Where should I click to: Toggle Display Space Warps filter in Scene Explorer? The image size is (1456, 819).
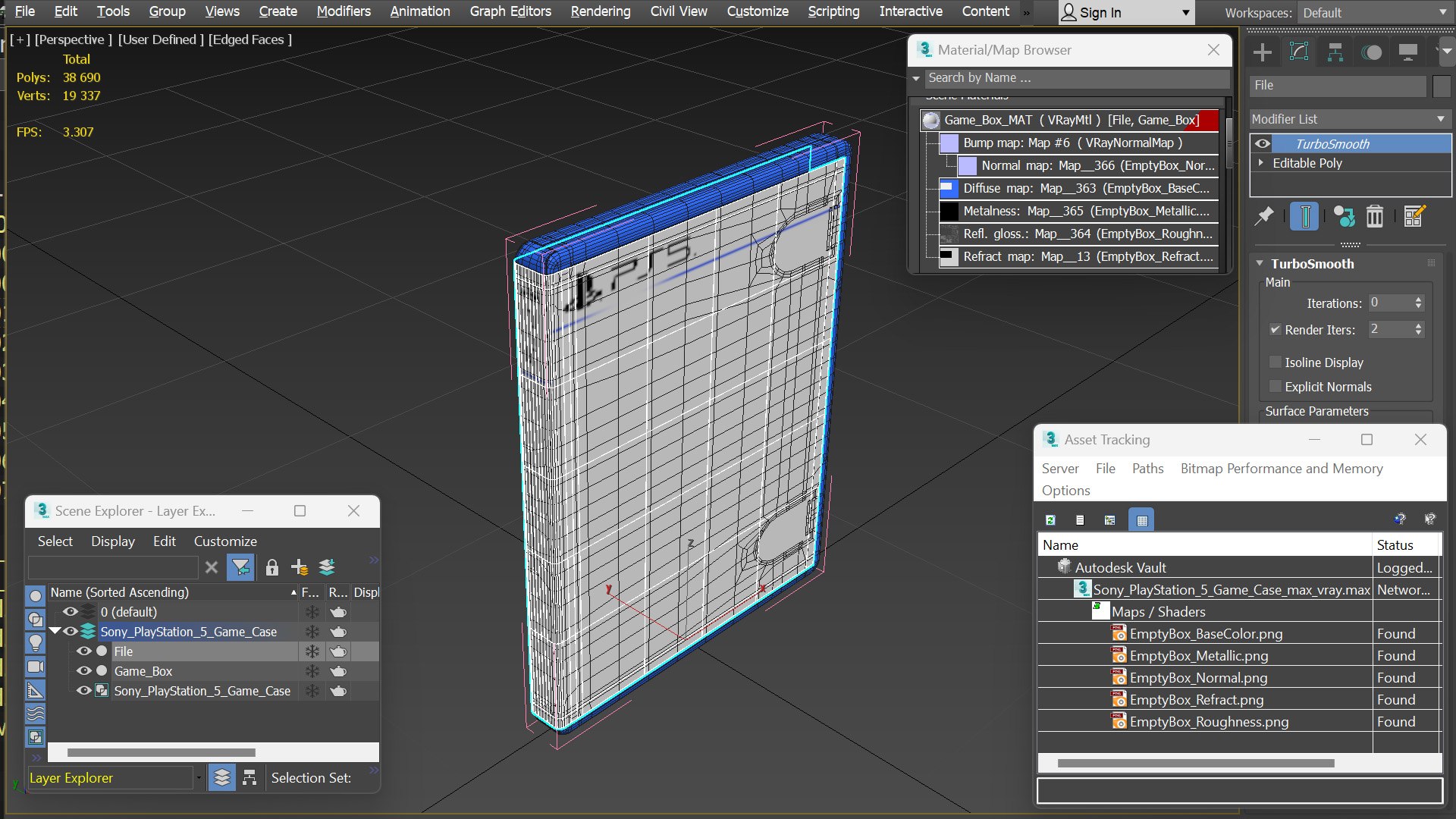coord(36,714)
